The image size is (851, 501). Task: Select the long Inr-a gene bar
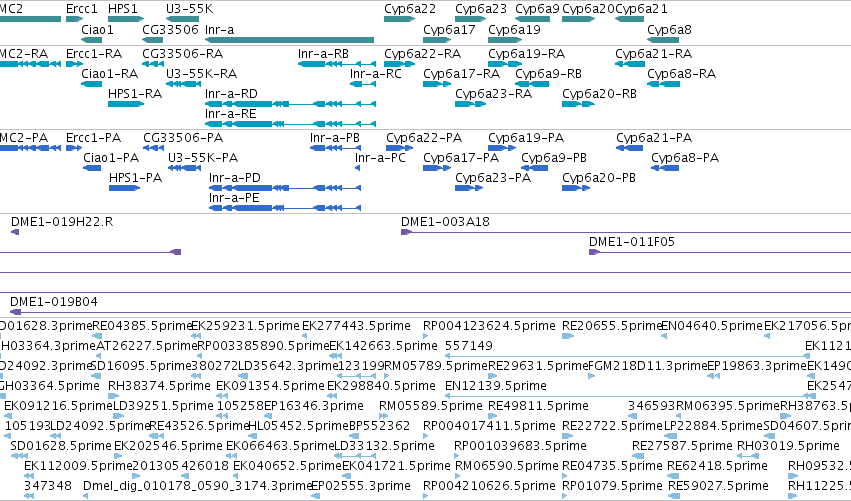(x=290, y=40)
